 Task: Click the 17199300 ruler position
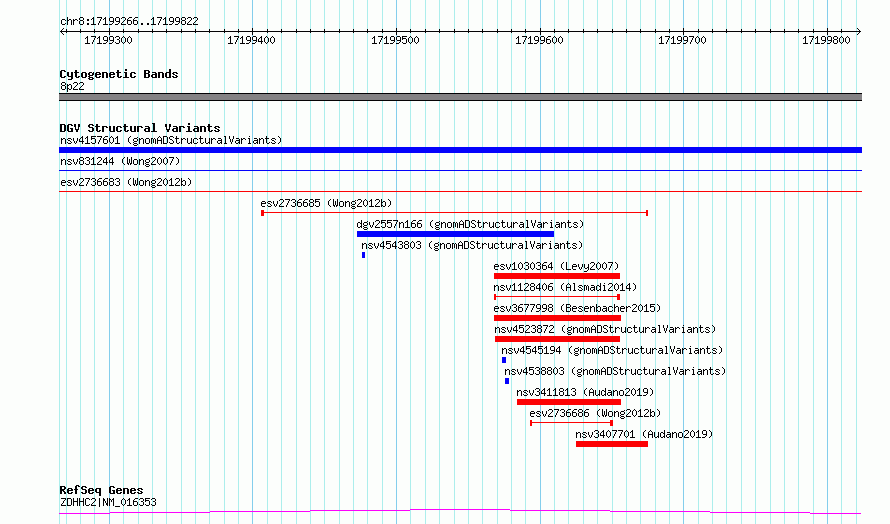coord(108,40)
